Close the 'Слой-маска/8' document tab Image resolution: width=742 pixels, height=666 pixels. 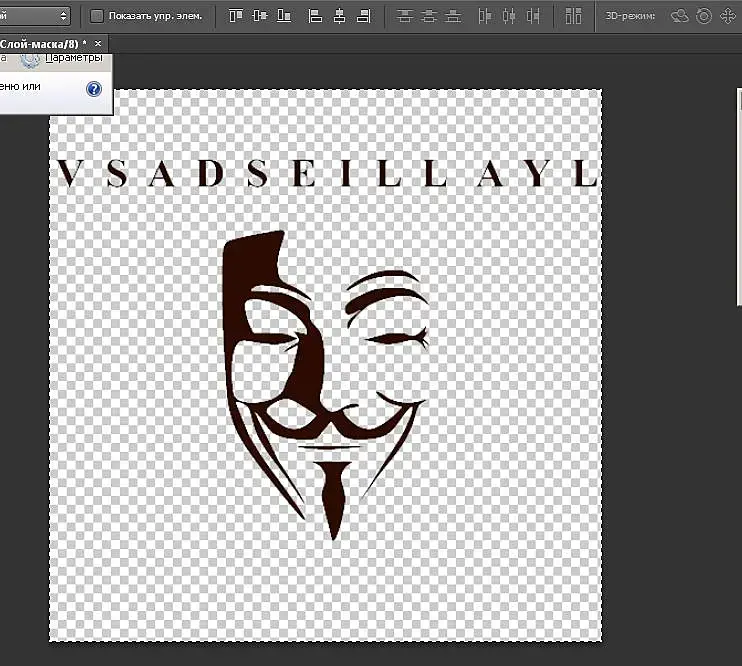click(x=98, y=44)
